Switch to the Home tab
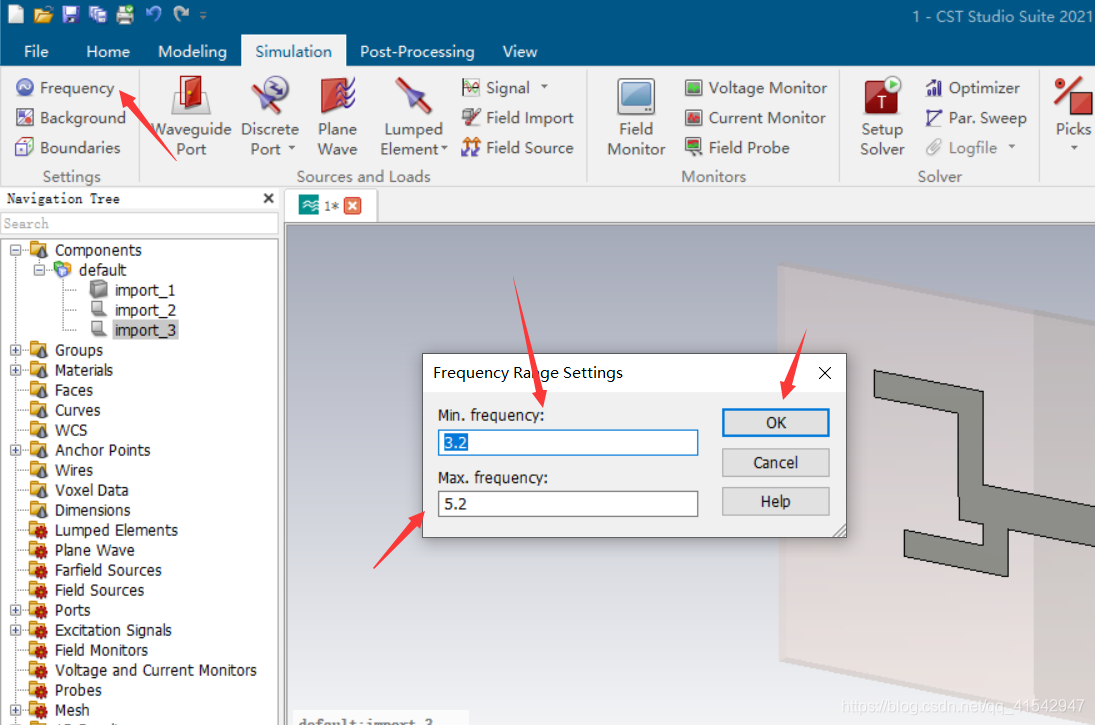 pyautogui.click(x=108, y=52)
